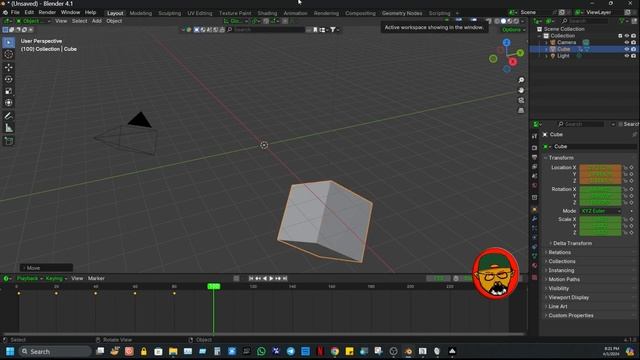640x360 pixels.
Task: Select the Annotate tool
Action: tap(9, 116)
